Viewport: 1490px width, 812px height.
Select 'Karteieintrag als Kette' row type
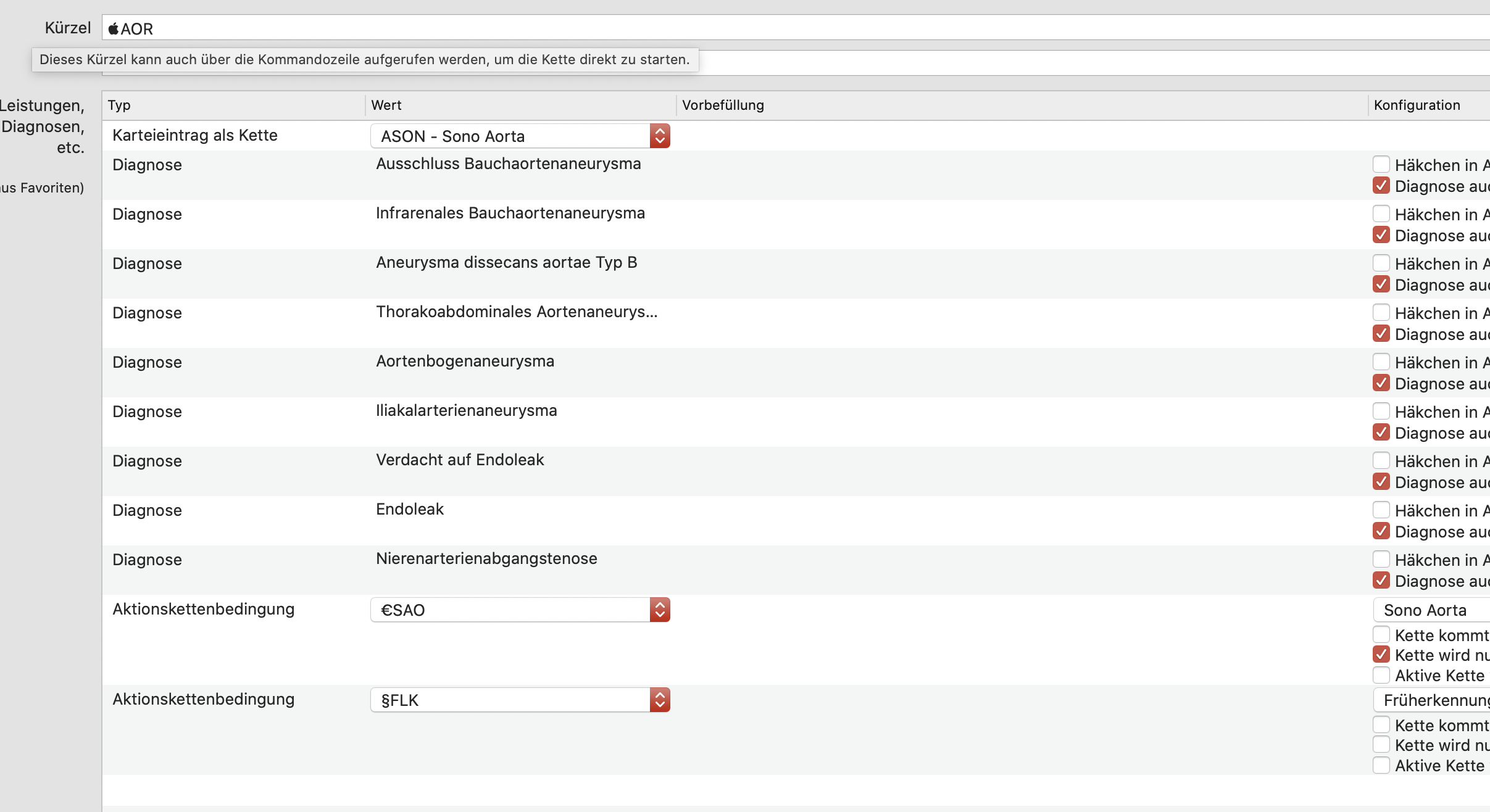[x=195, y=135]
